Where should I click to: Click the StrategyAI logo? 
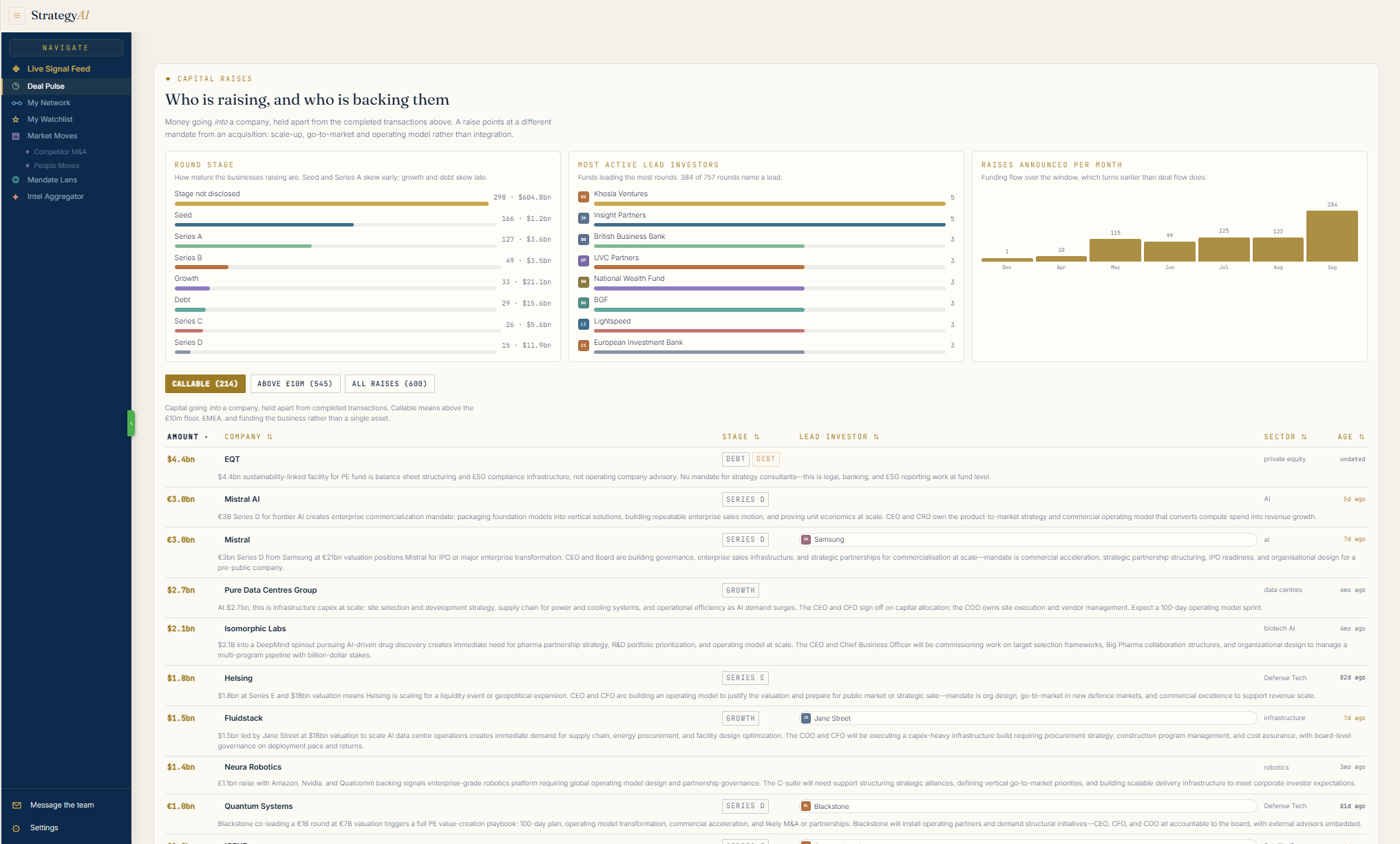tap(61, 15)
